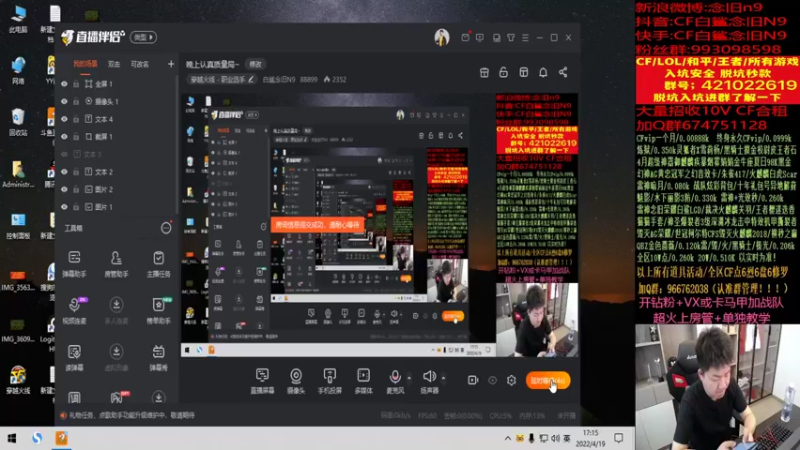Click the user avatar in title bar
This screenshot has height=450, width=800.
442,37
